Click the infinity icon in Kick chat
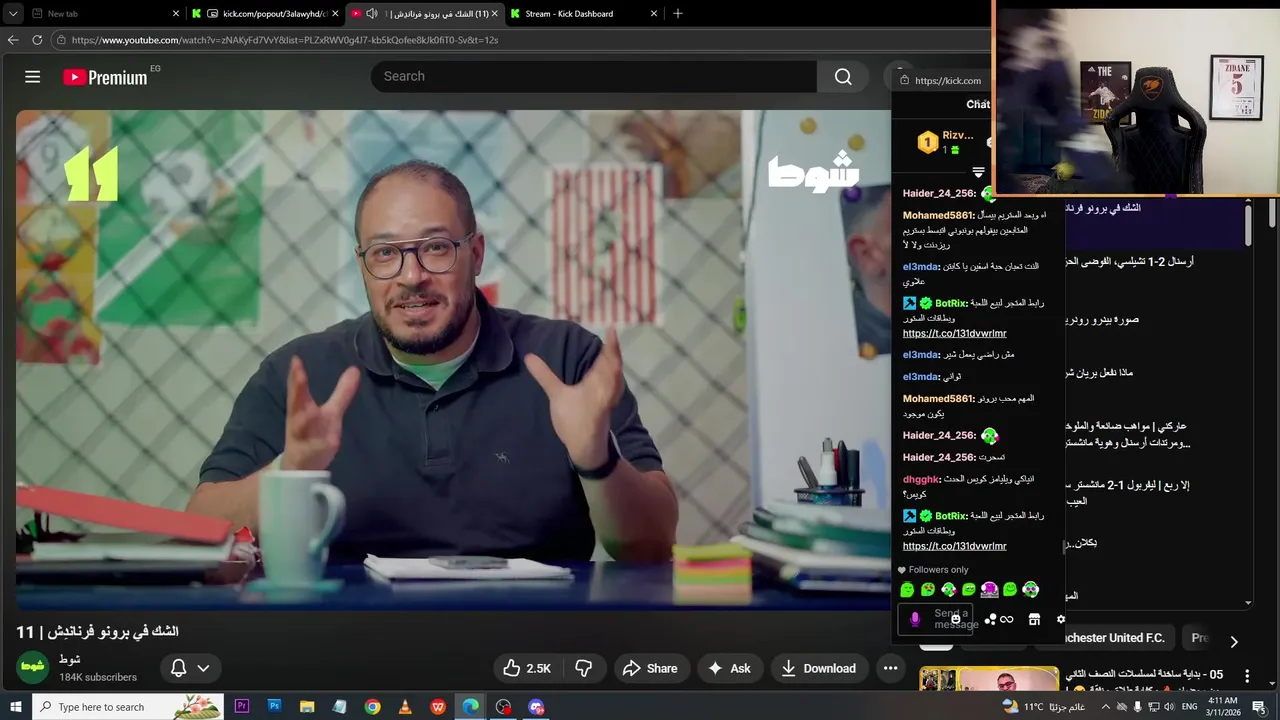The image size is (1280, 720). [x=1007, y=620]
